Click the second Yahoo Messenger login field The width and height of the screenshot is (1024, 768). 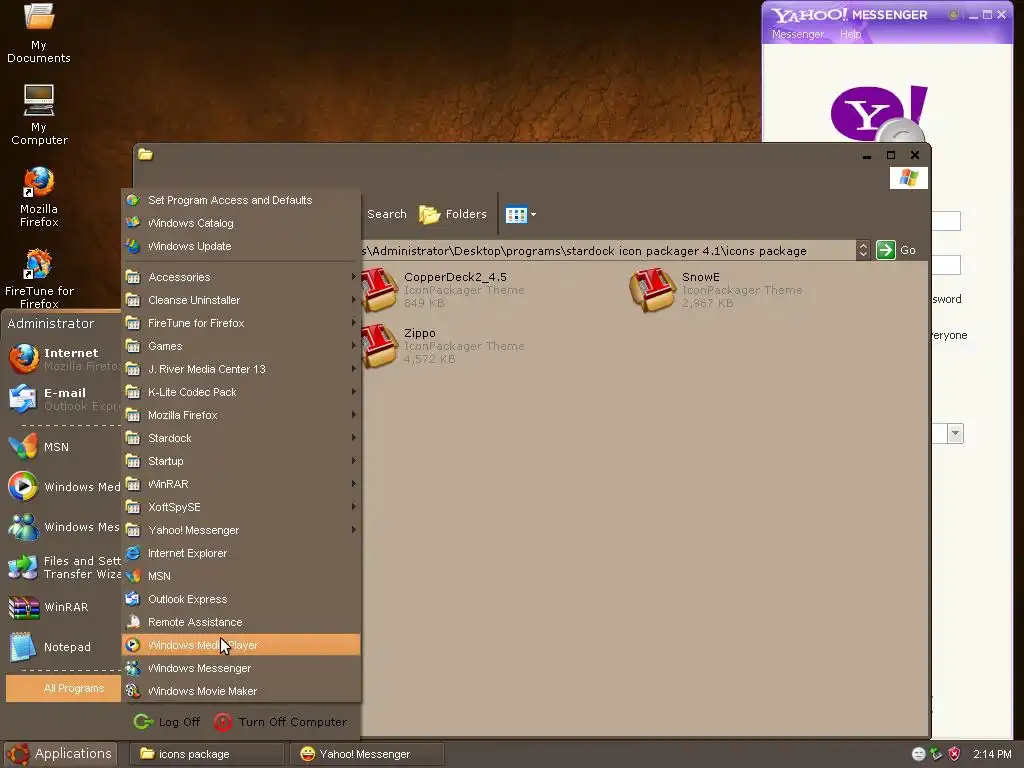click(946, 264)
